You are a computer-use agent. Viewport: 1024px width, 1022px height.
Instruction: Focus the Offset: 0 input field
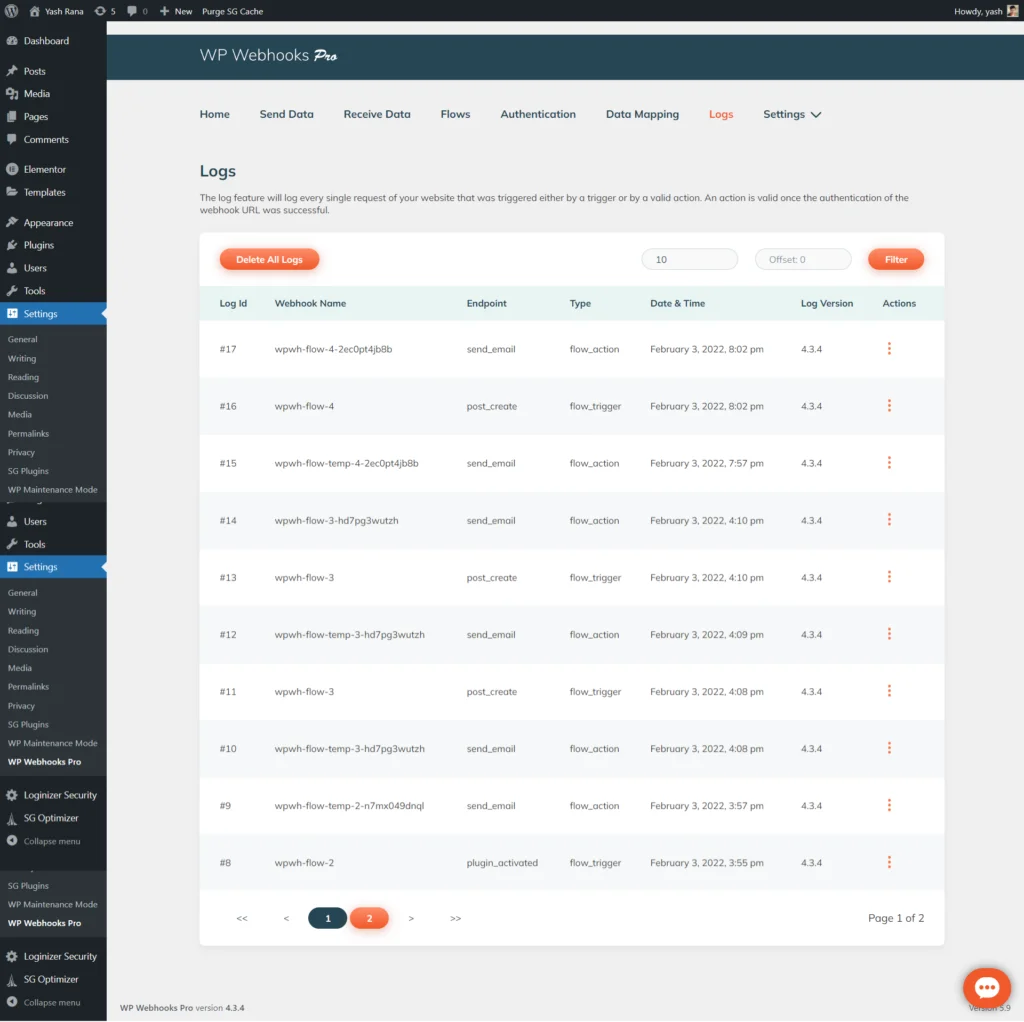[803, 259]
